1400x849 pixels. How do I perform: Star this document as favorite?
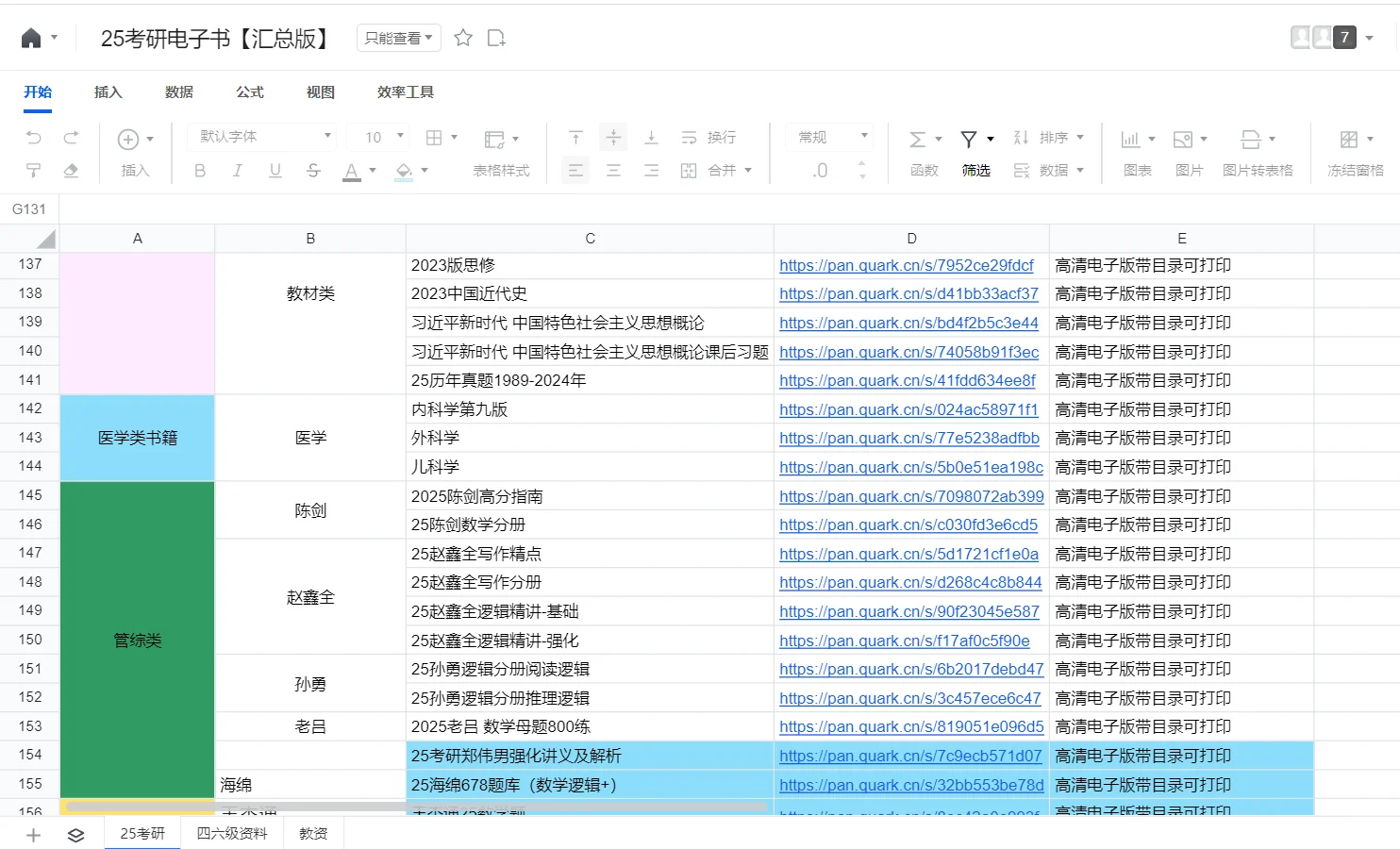[463, 38]
